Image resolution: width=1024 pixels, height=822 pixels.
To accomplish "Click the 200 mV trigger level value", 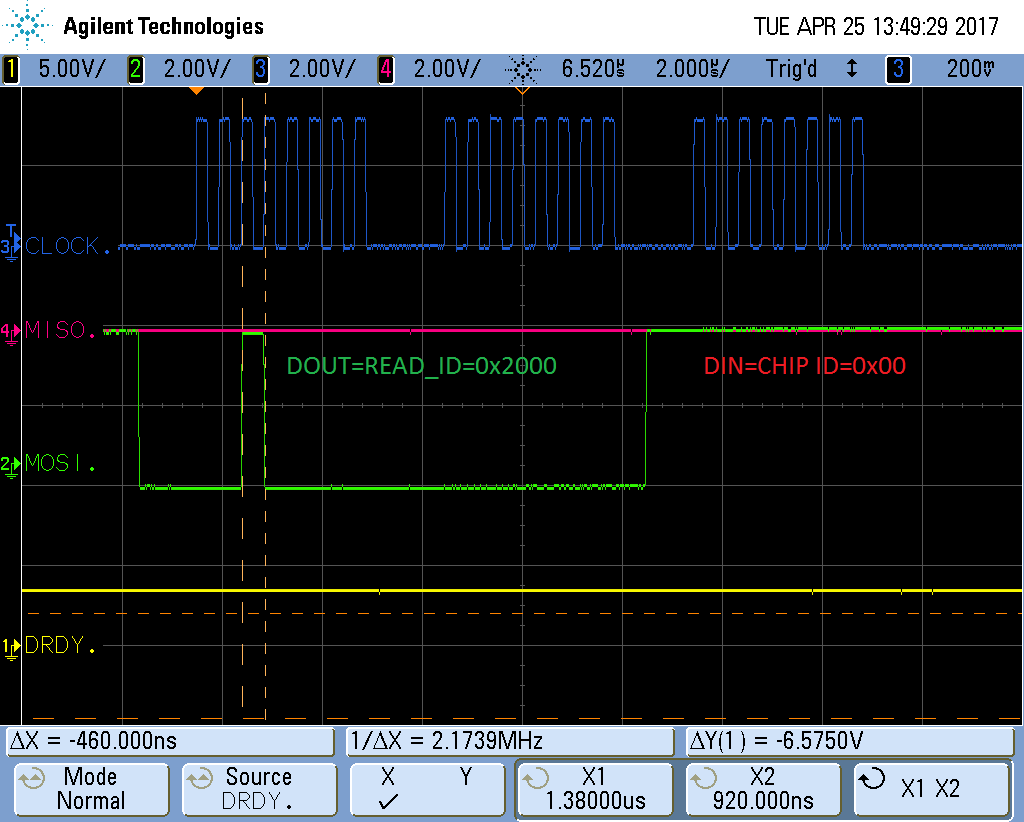I will (970, 69).
